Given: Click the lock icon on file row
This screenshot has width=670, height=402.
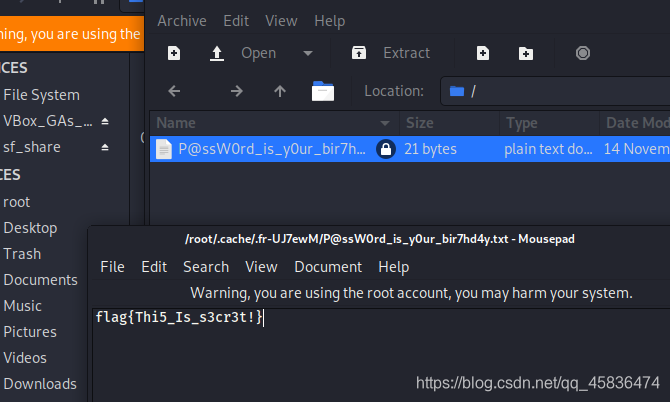Looking at the screenshot, I should pos(385,149).
